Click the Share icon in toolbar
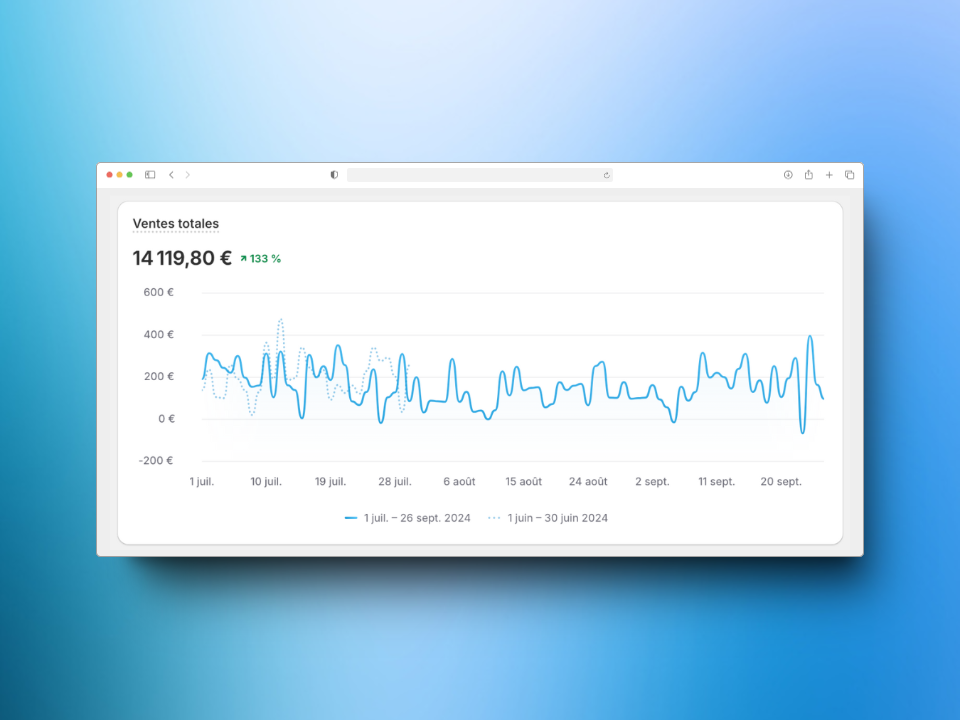 click(x=808, y=175)
